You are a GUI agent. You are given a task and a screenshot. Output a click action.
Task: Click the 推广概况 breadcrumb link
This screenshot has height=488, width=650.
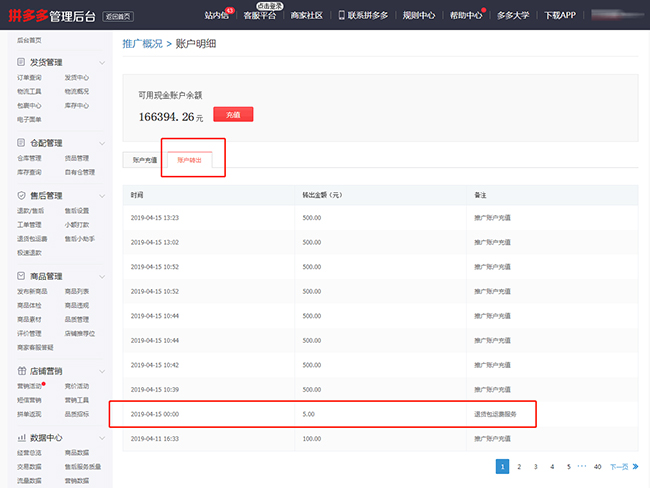[x=143, y=44]
